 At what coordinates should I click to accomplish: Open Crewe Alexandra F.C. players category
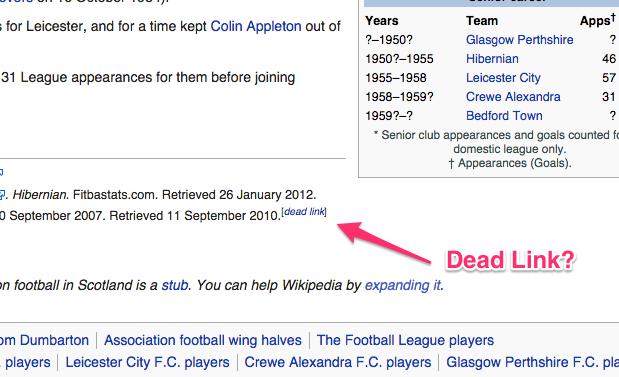[338, 362]
